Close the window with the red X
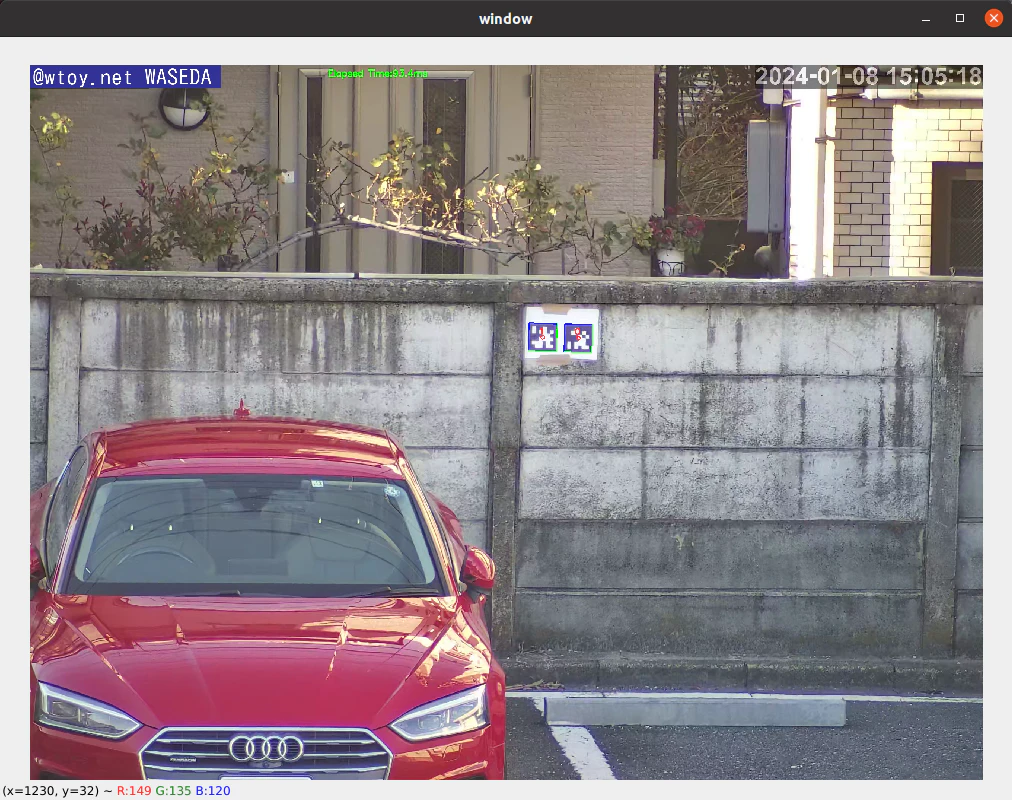Image resolution: width=1012 pixels, height=800 pixels. tap(993, 18)
